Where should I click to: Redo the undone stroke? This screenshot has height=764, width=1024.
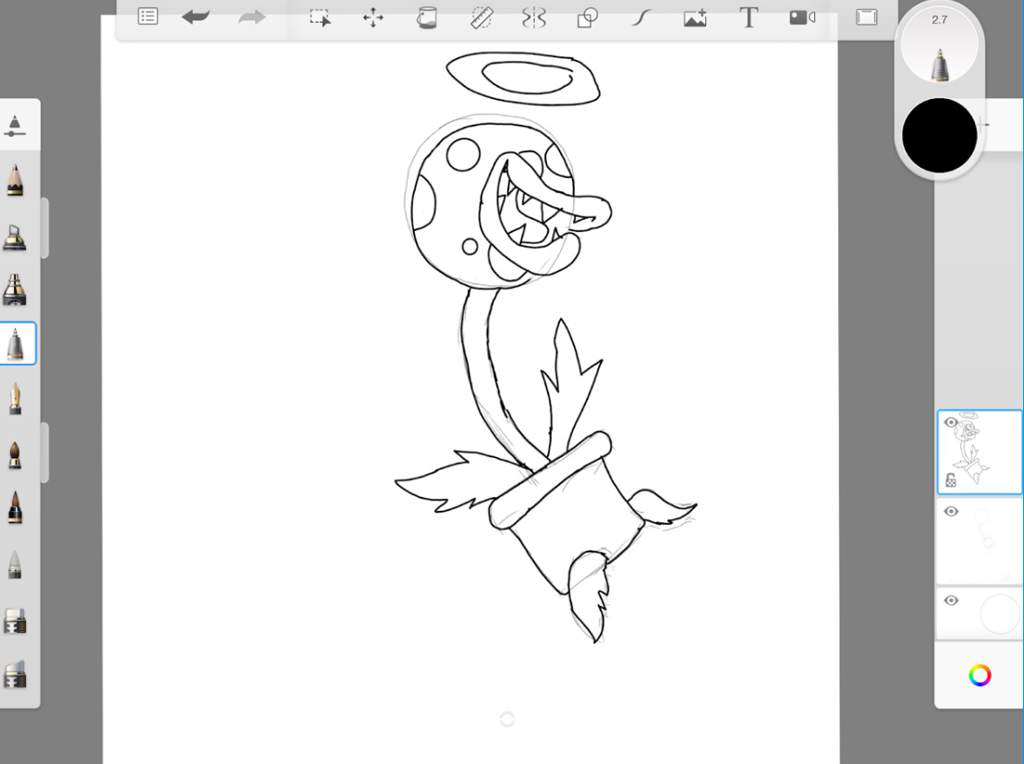pyautogui.click(x=251, y=17)
